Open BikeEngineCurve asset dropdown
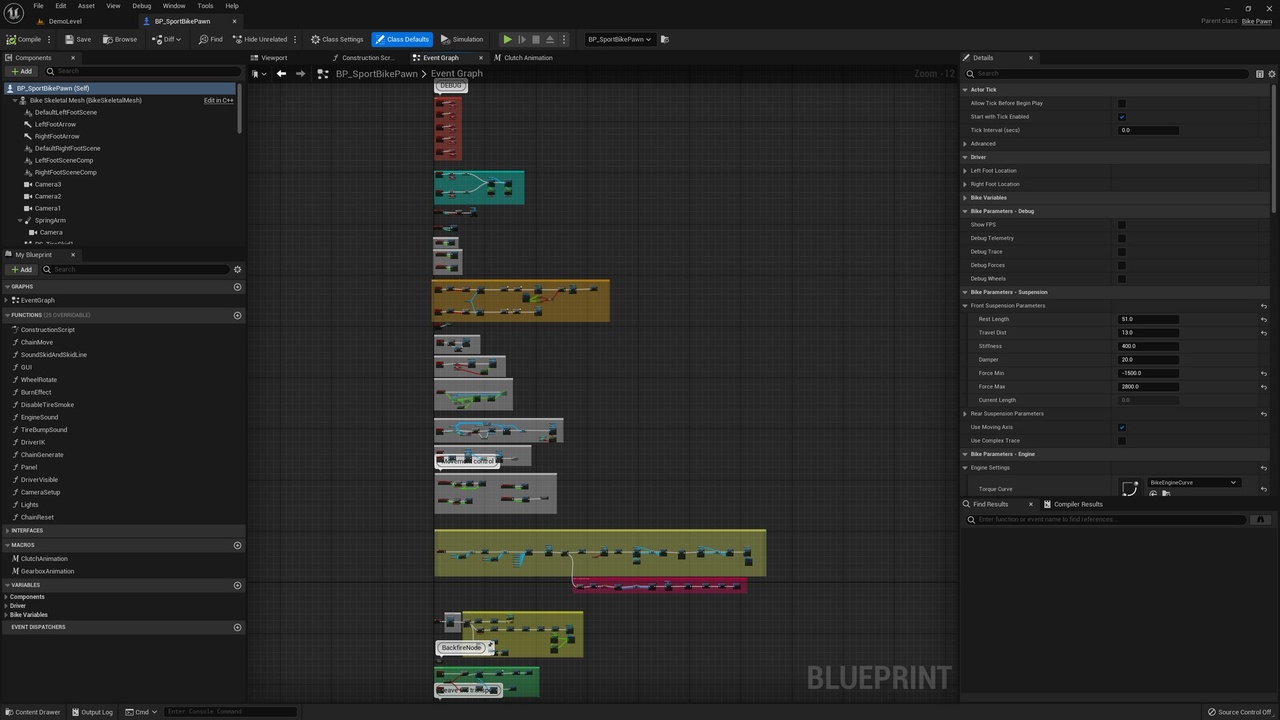The width and height of the screenshot is (1280, 720). (x=1193, y=482)
